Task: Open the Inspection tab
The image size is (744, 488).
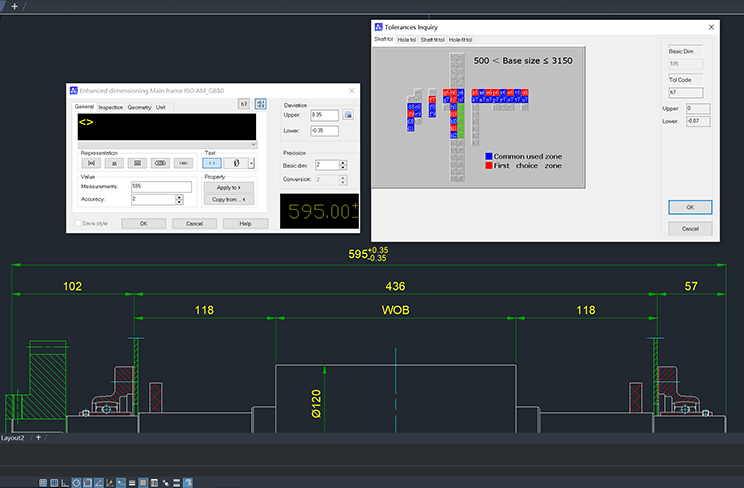Action: (110, 107)
